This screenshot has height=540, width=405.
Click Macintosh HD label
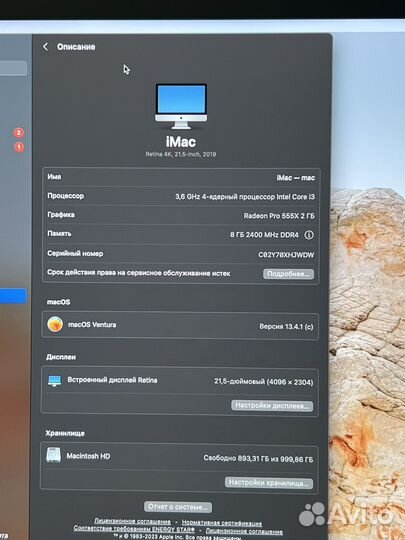pos(89,456)
